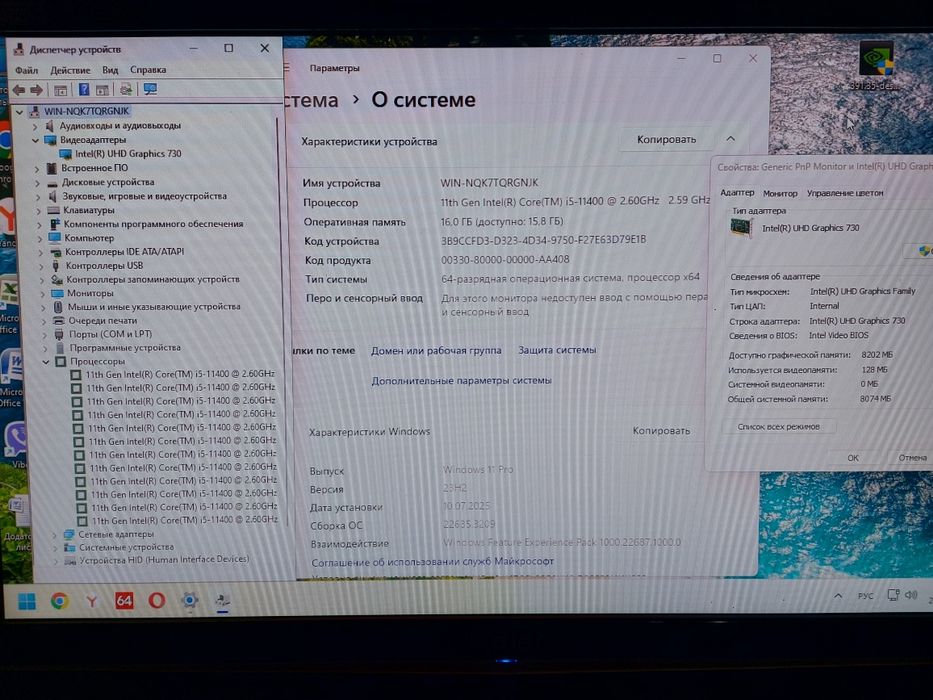933x700 pixels.
Task: Open the Справка menu
Action: coord(148,70)
